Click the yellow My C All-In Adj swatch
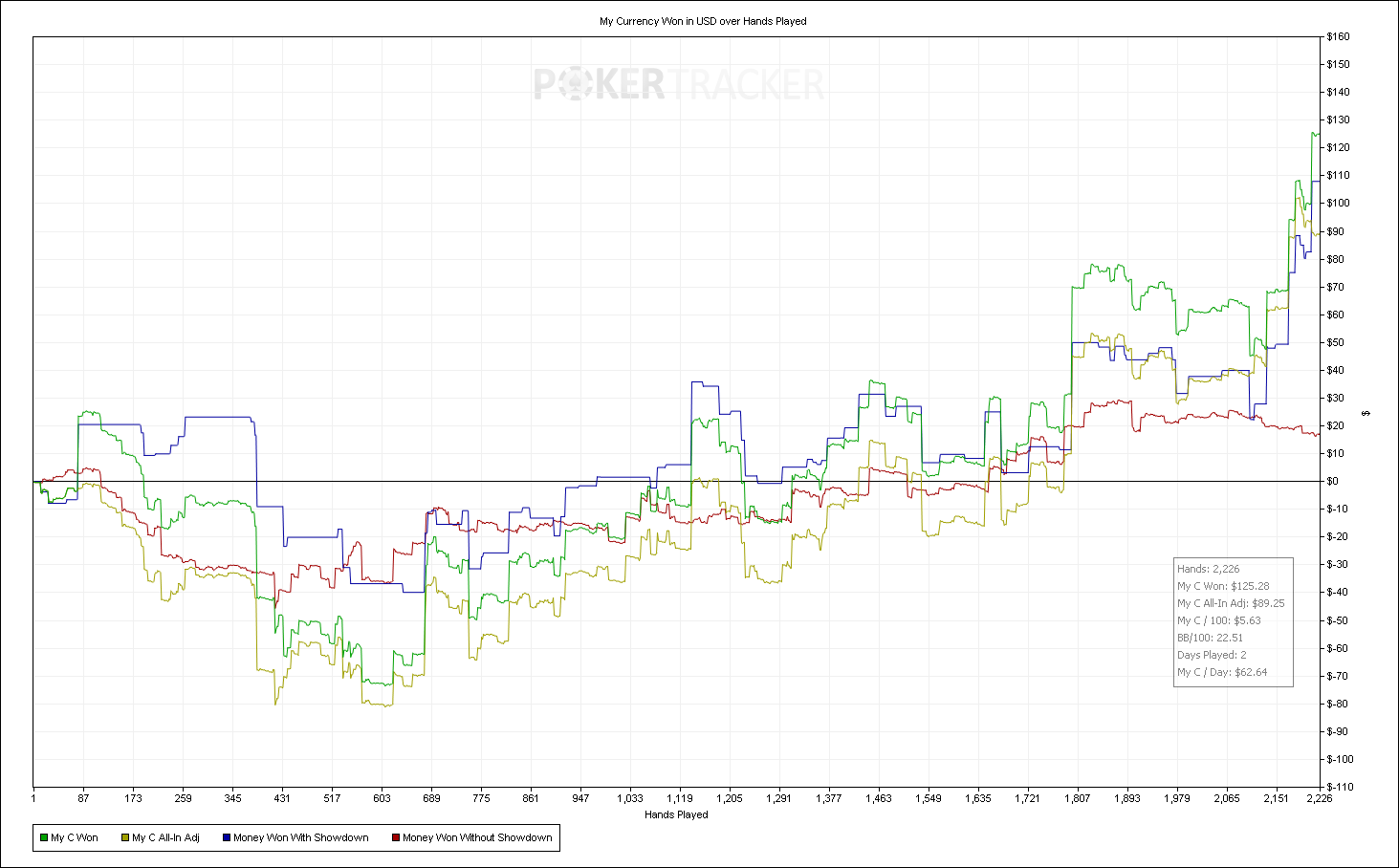1399x868 pixels. [125, 837]
